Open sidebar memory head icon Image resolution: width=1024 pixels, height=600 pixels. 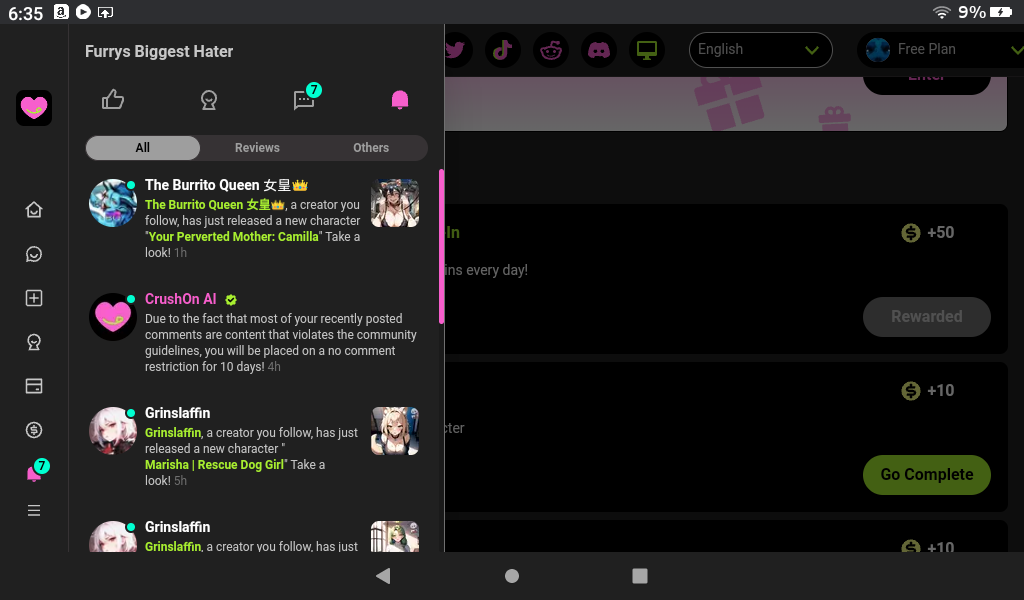(34, 342)
